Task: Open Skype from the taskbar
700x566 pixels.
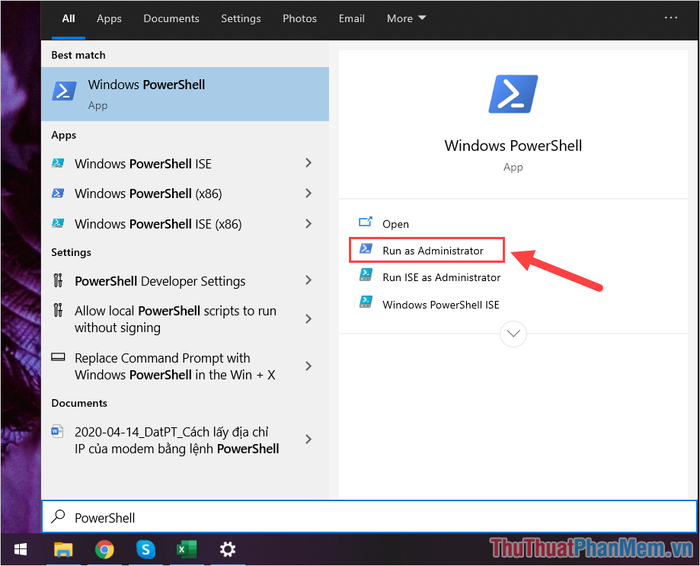Action: click(x=146, y=549)
